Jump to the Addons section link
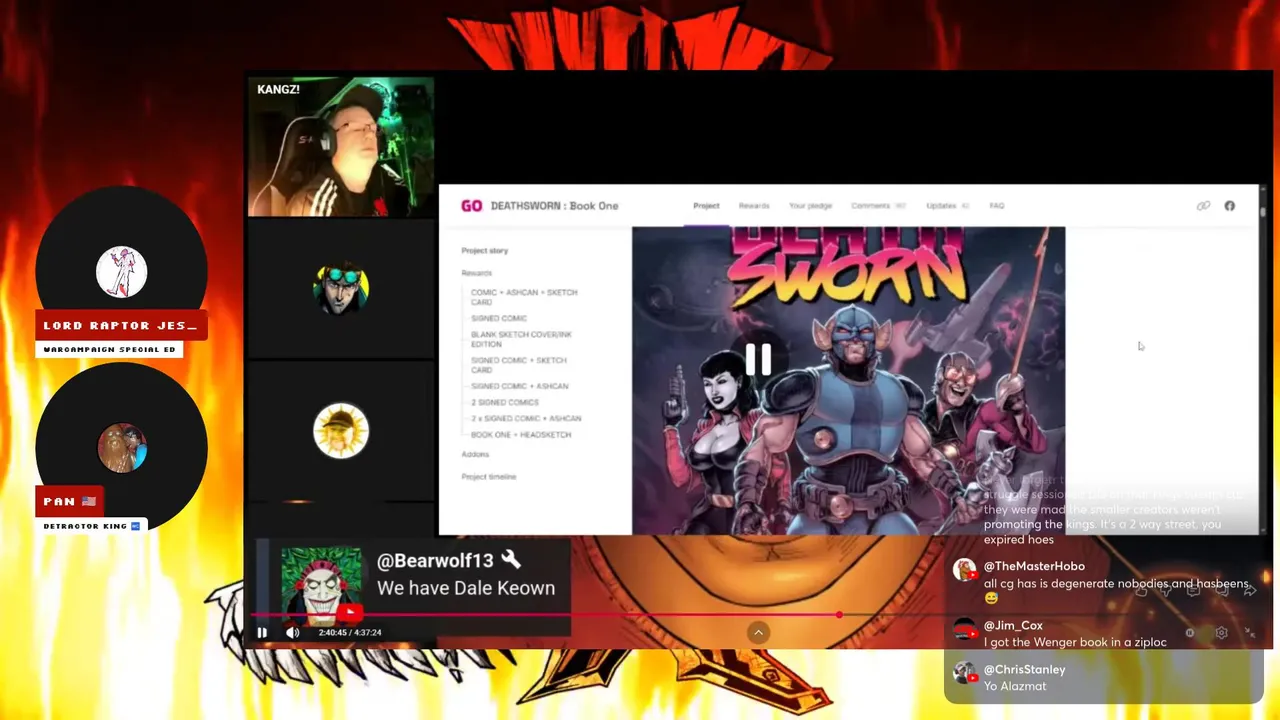The width and height of the screenshot is (1280, 720). (x=475, y=454)
